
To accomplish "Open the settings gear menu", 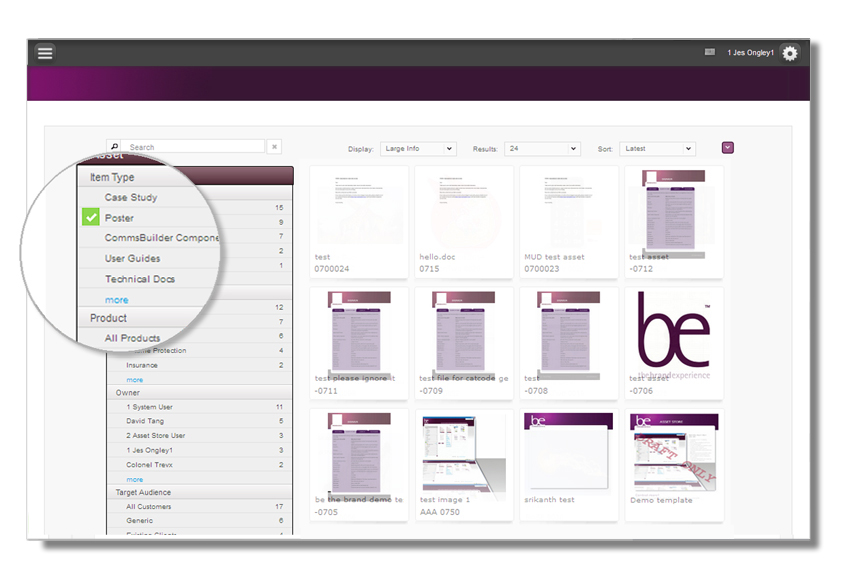I will point(789,53).
